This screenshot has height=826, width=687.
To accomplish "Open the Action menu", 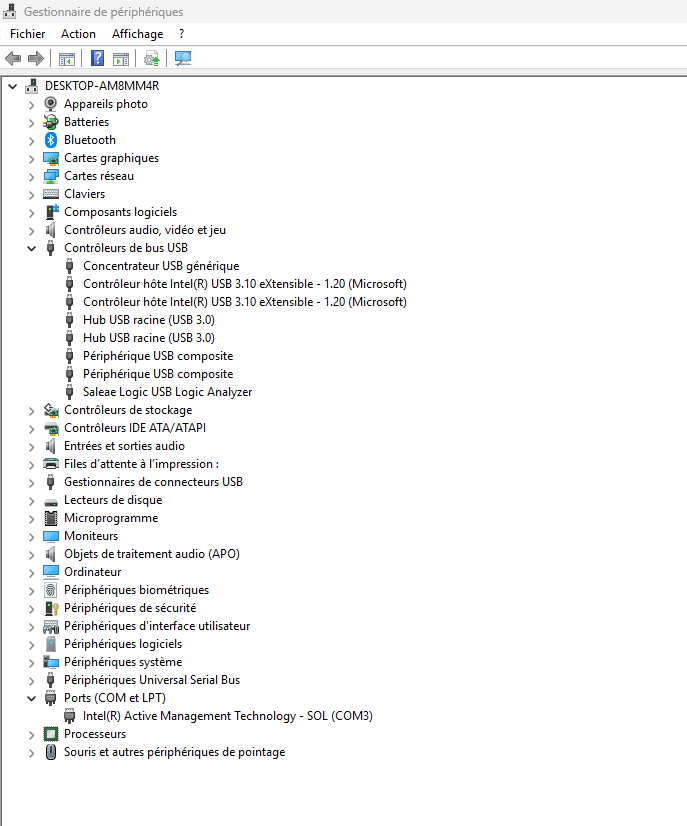I will point(78,34).
